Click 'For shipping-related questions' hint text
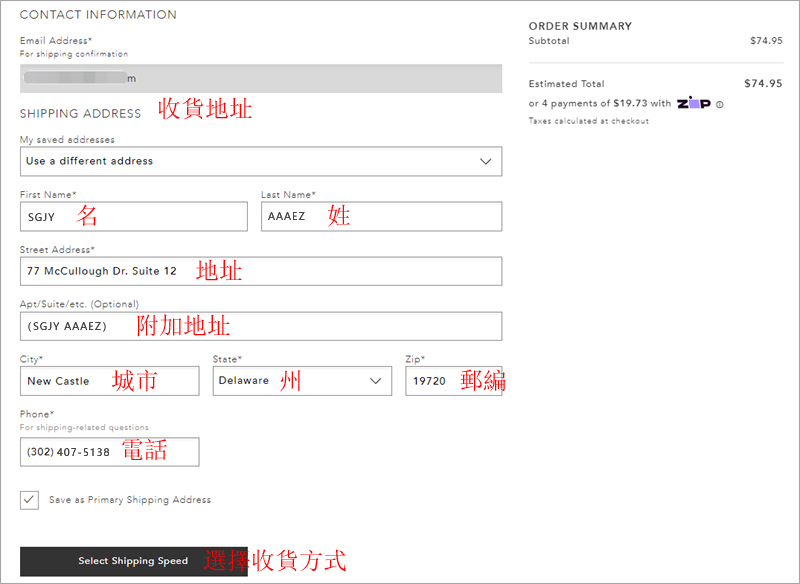Screen dimensions: 800x584 (x=84, y=427)
